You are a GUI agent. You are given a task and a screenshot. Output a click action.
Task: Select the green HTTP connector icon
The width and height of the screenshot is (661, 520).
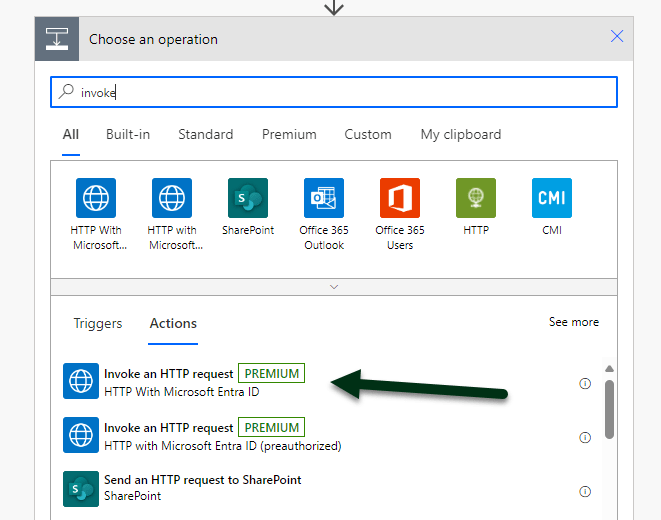[476, 198]
